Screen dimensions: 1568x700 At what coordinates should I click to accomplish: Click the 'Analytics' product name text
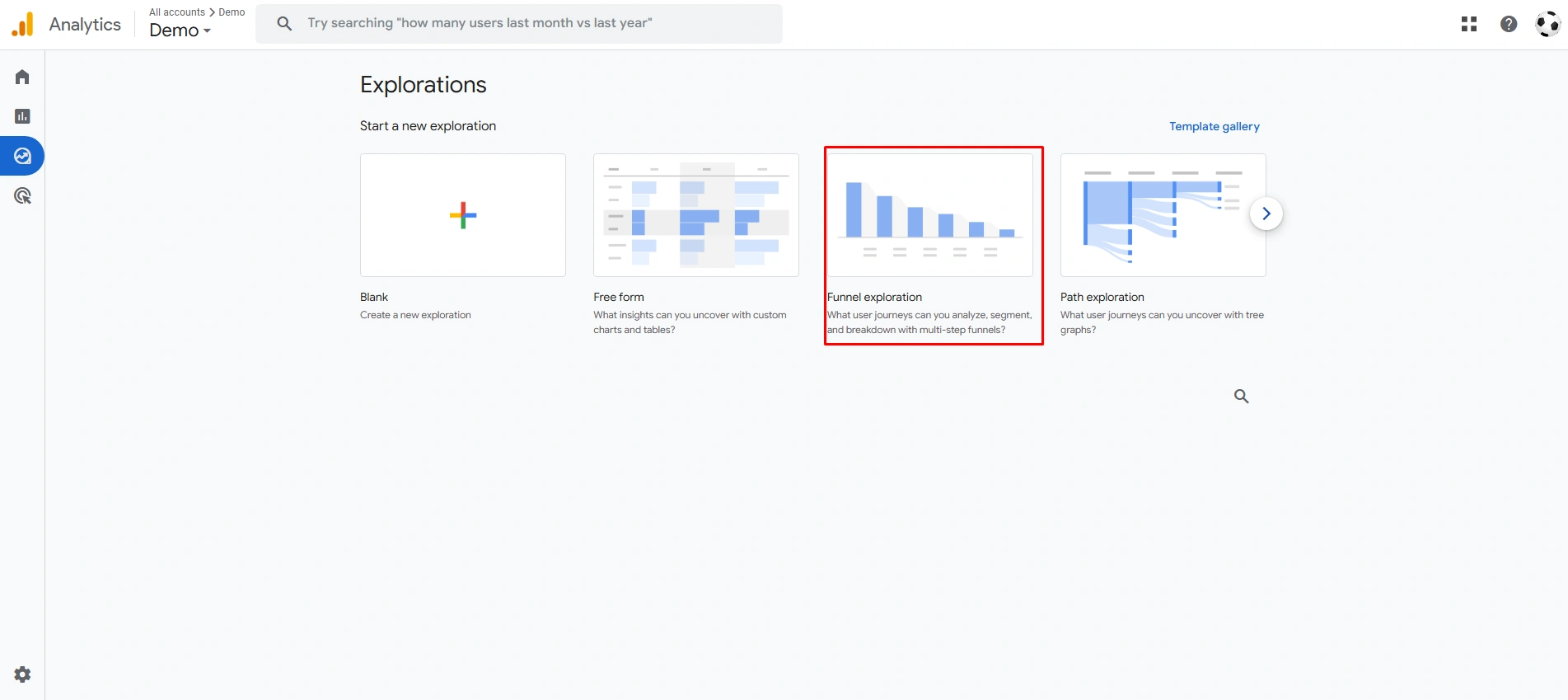85,25
